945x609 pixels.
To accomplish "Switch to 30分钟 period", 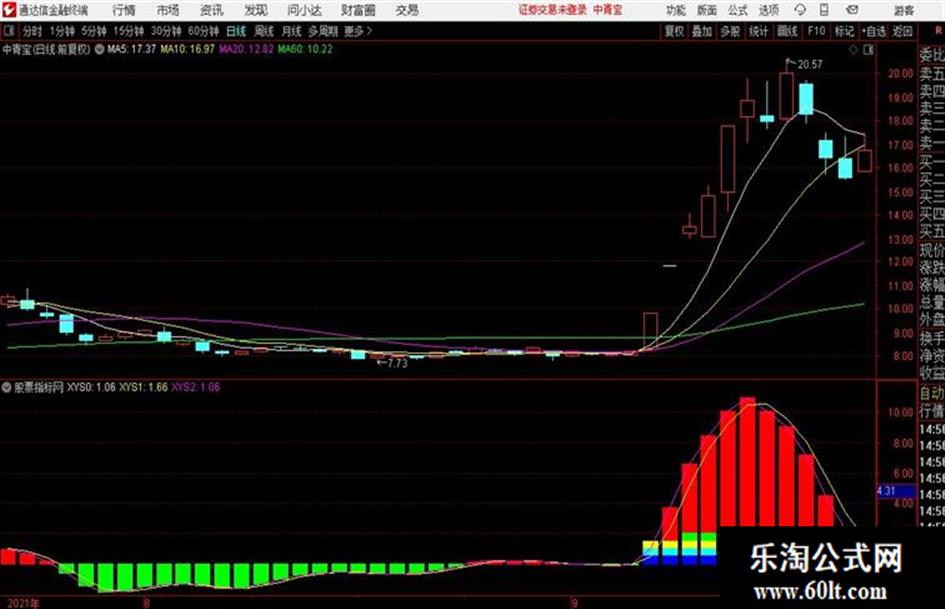I will pos(166,31).
